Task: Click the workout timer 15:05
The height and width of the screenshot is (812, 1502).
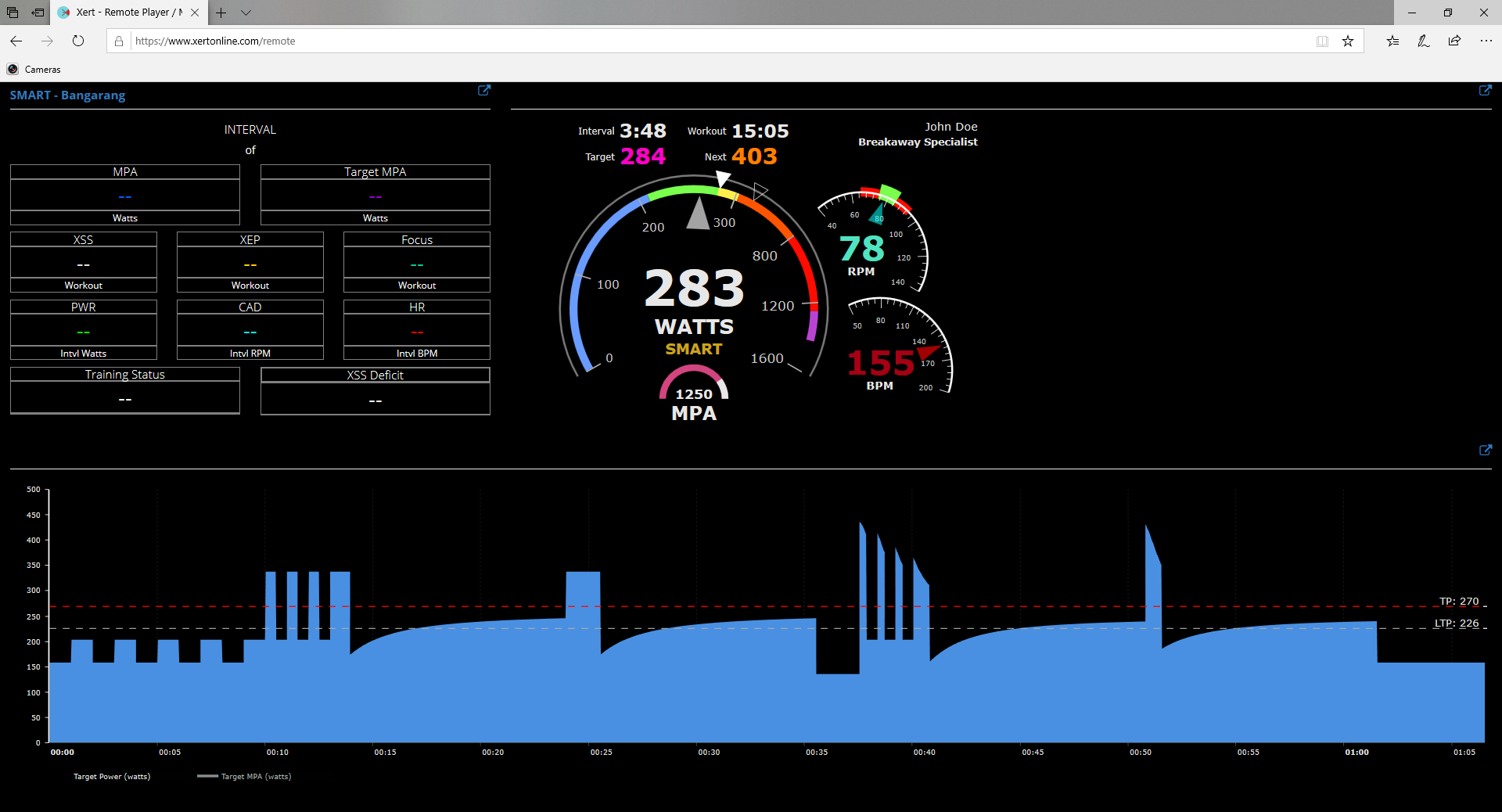Action: (x=760, y=131)
